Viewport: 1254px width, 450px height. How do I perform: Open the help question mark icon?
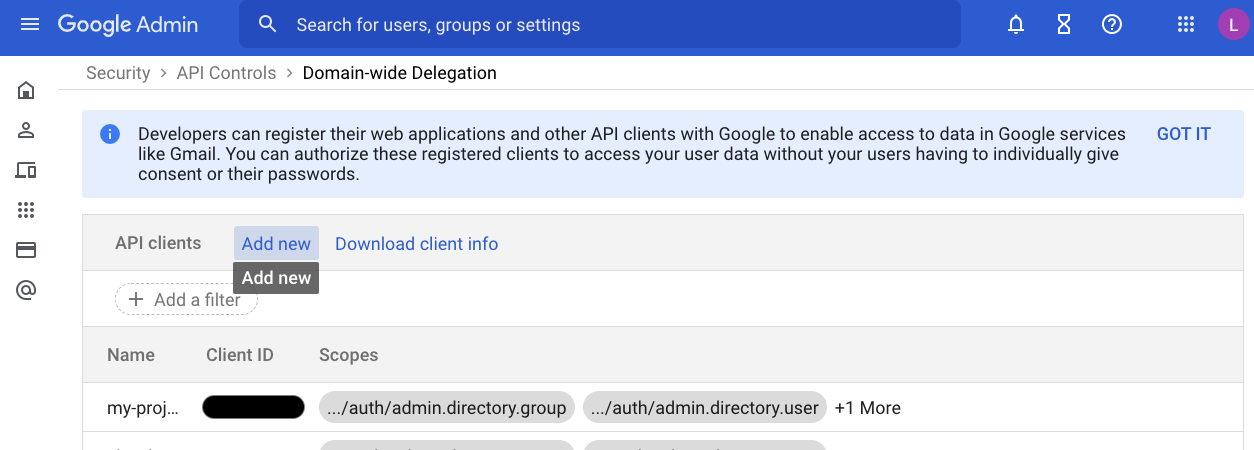tap(1111, 25)
